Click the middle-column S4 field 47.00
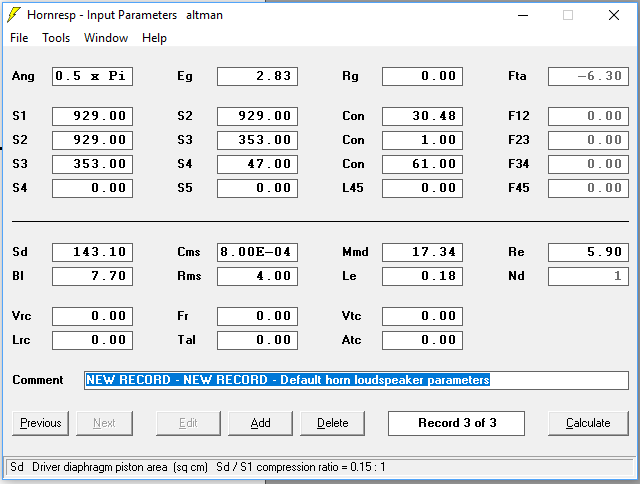Image resolution: width=640 pixels, height=484 pixels. 258,164
